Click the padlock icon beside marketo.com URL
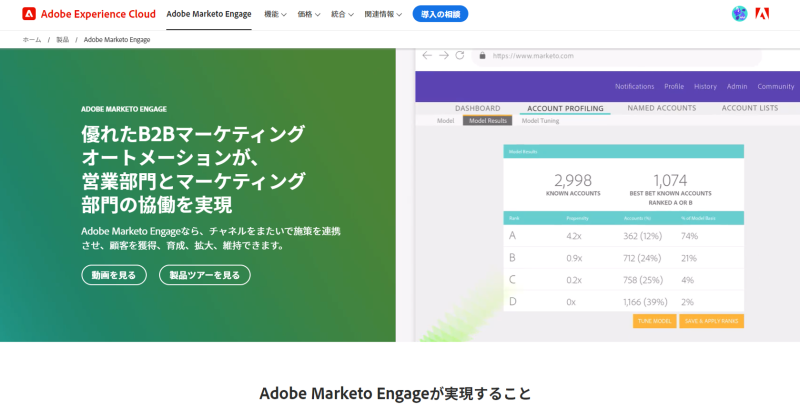The width and height of the screenshot is (800, 411). (x=483, y=56)
